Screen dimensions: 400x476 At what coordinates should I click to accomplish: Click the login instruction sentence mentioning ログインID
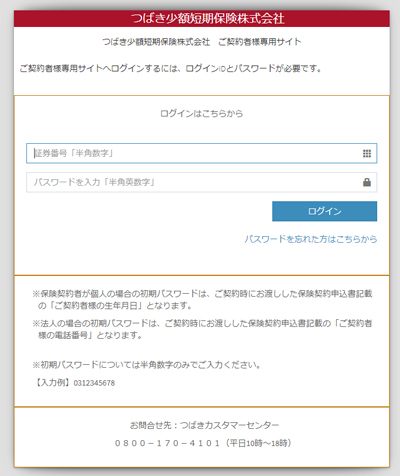pos(170,69)
